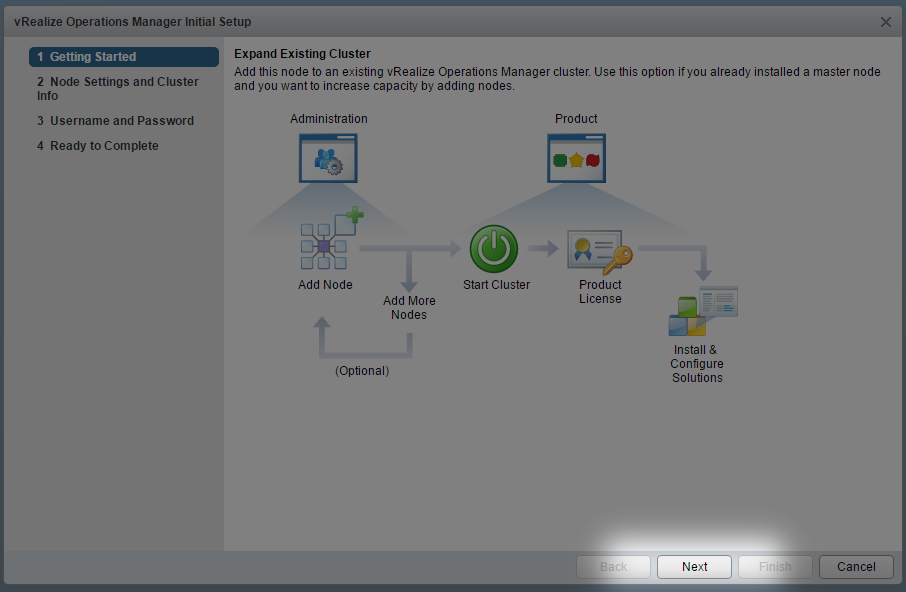906x592 pixels.
Task: Select step 1 Getting Started
Action: pos(124,57)
